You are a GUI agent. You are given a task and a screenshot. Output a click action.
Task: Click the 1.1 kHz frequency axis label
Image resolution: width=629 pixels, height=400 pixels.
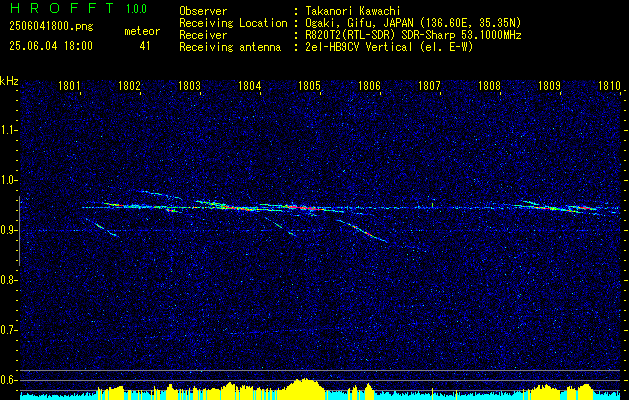point(8,130)
